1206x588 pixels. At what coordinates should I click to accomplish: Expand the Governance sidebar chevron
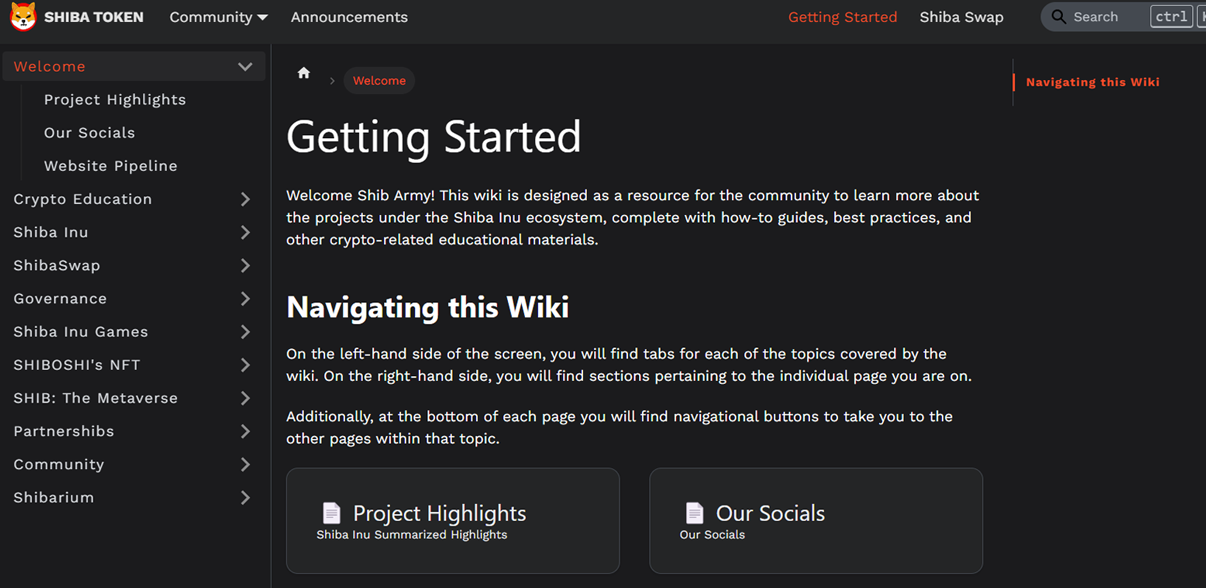click(245, 299)
